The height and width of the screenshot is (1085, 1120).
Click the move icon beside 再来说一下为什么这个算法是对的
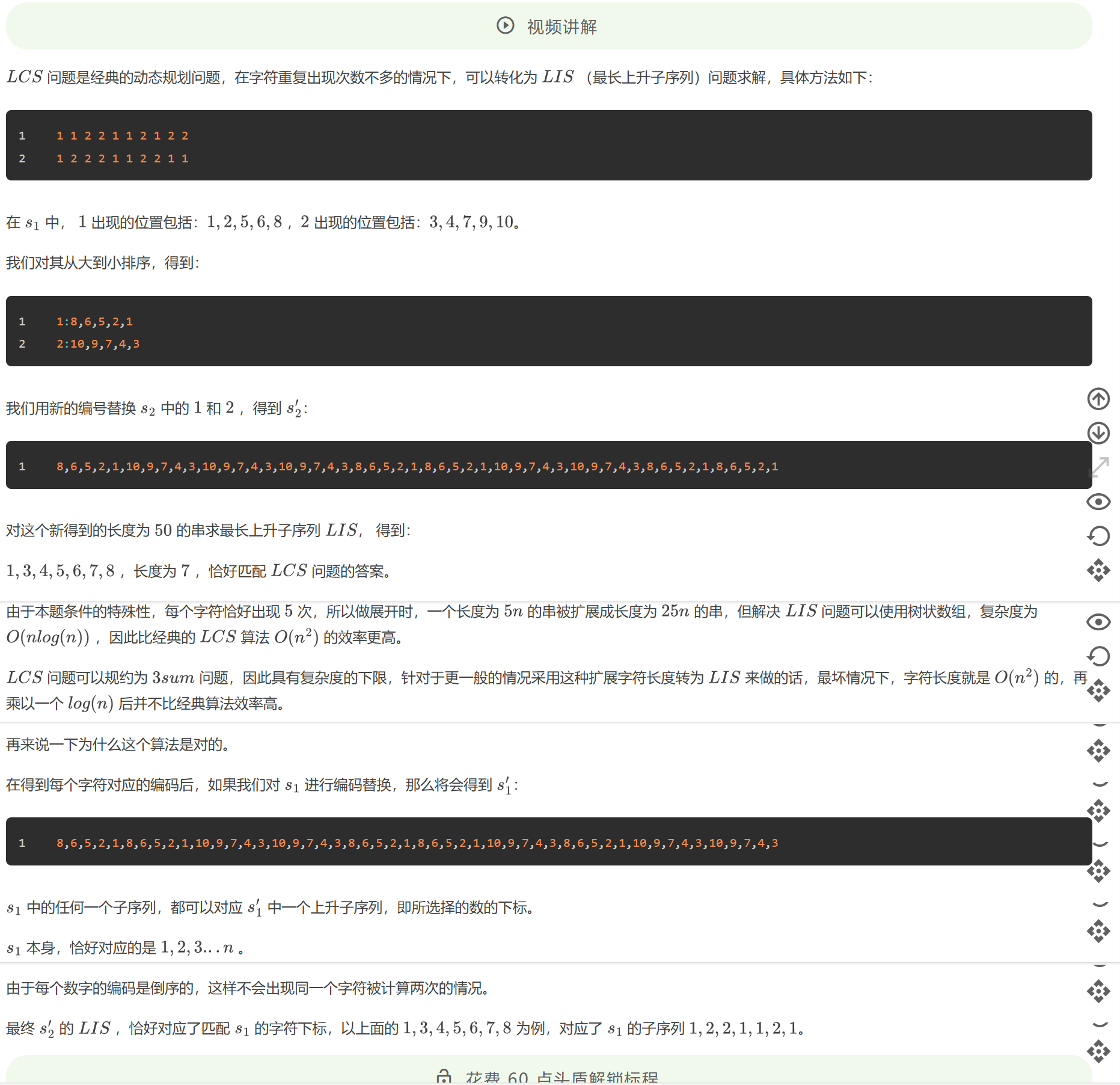[1098, 751]
